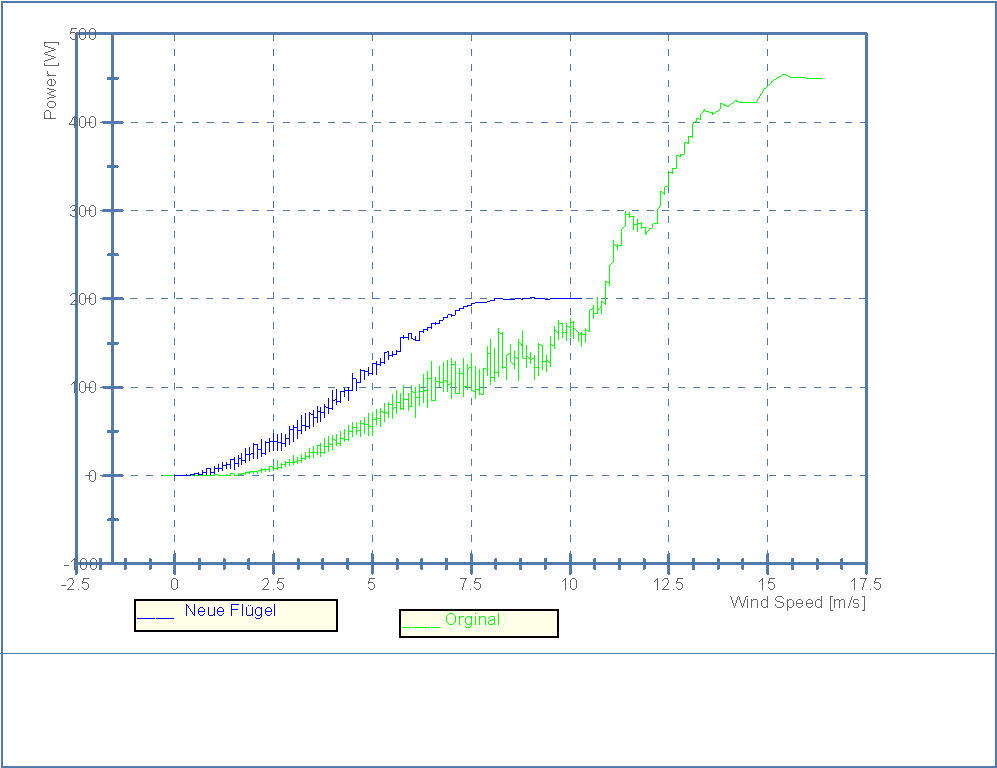The image size is (997, 768).
Task: Select the green line sample in Orginal legend
Action: 420,627
